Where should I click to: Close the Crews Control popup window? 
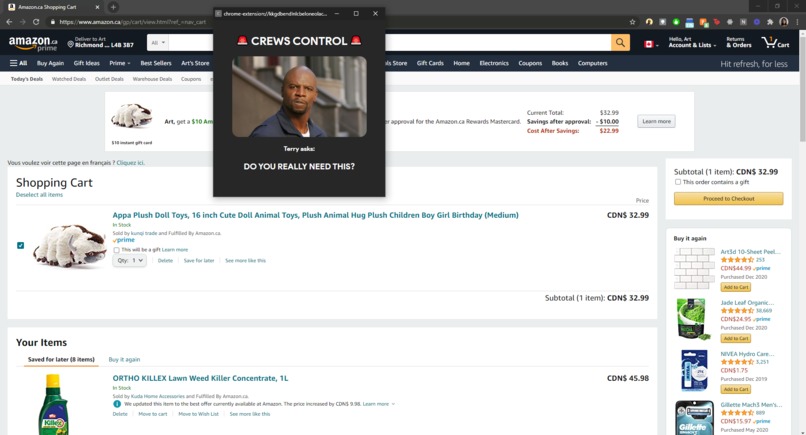point(375,14)
